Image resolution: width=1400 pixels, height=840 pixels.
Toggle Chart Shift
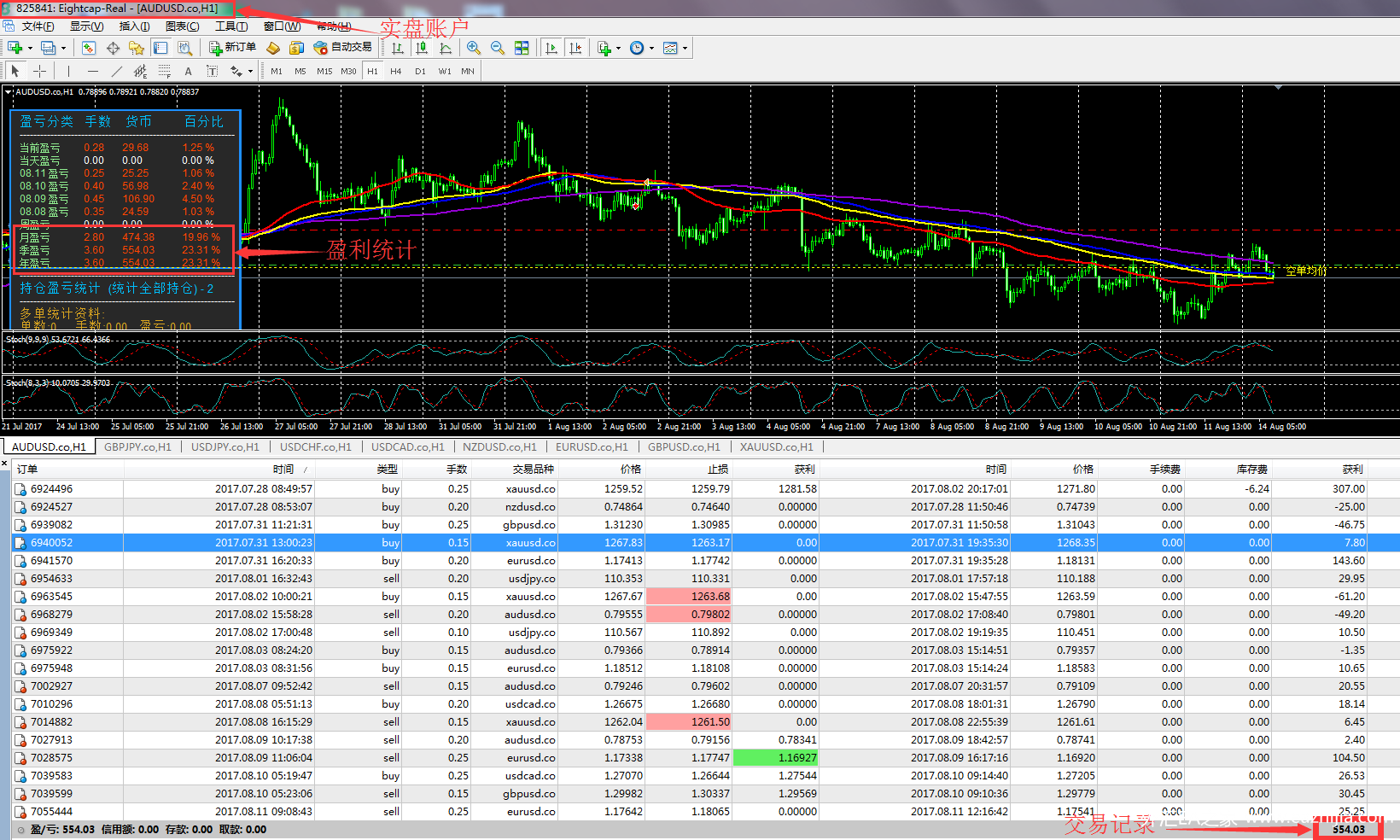point(575,48)
